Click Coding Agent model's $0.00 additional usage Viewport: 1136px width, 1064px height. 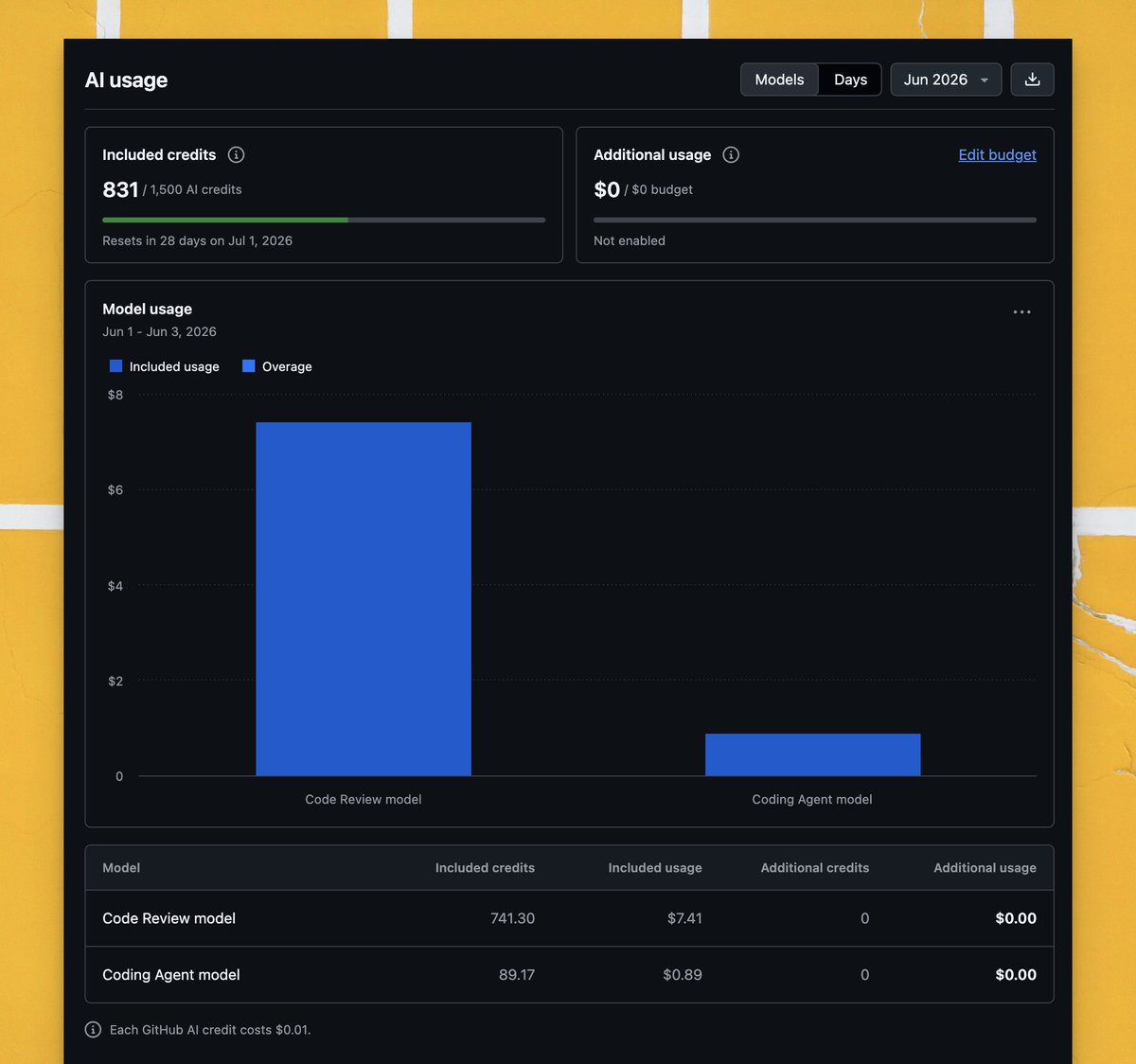[1016, 974]
